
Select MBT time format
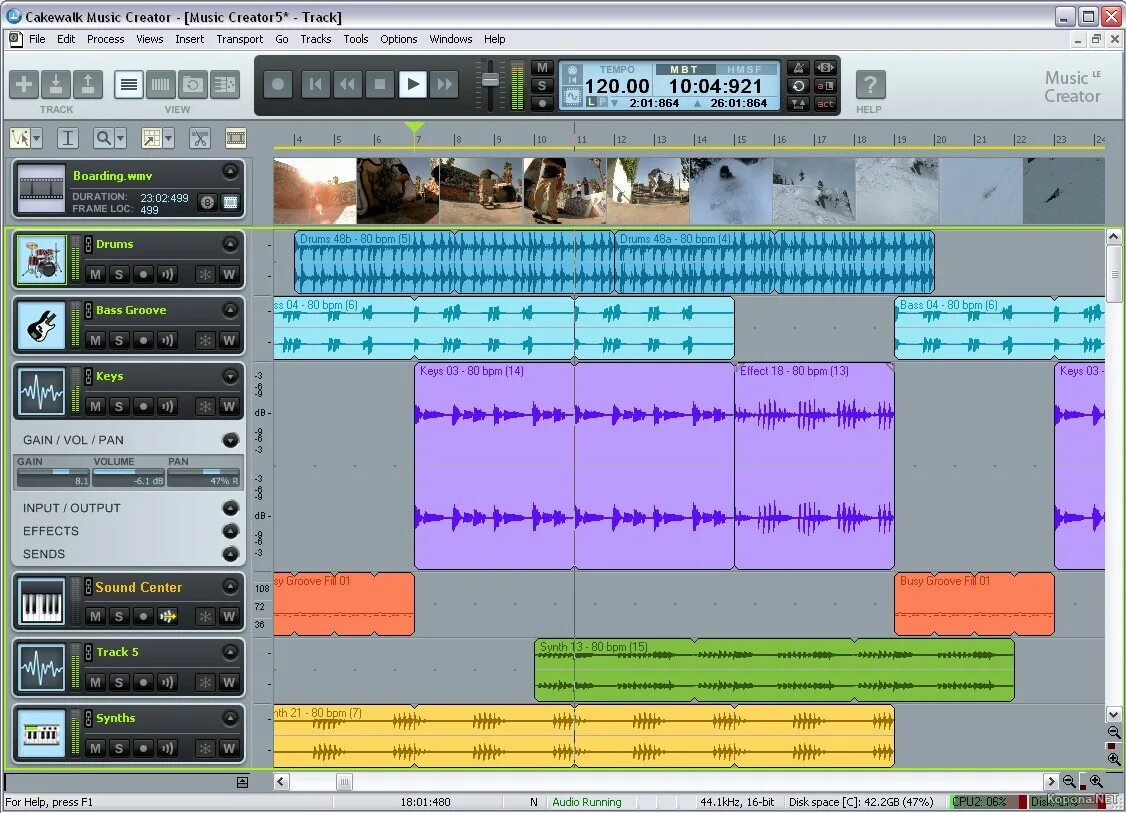(684, 70)
